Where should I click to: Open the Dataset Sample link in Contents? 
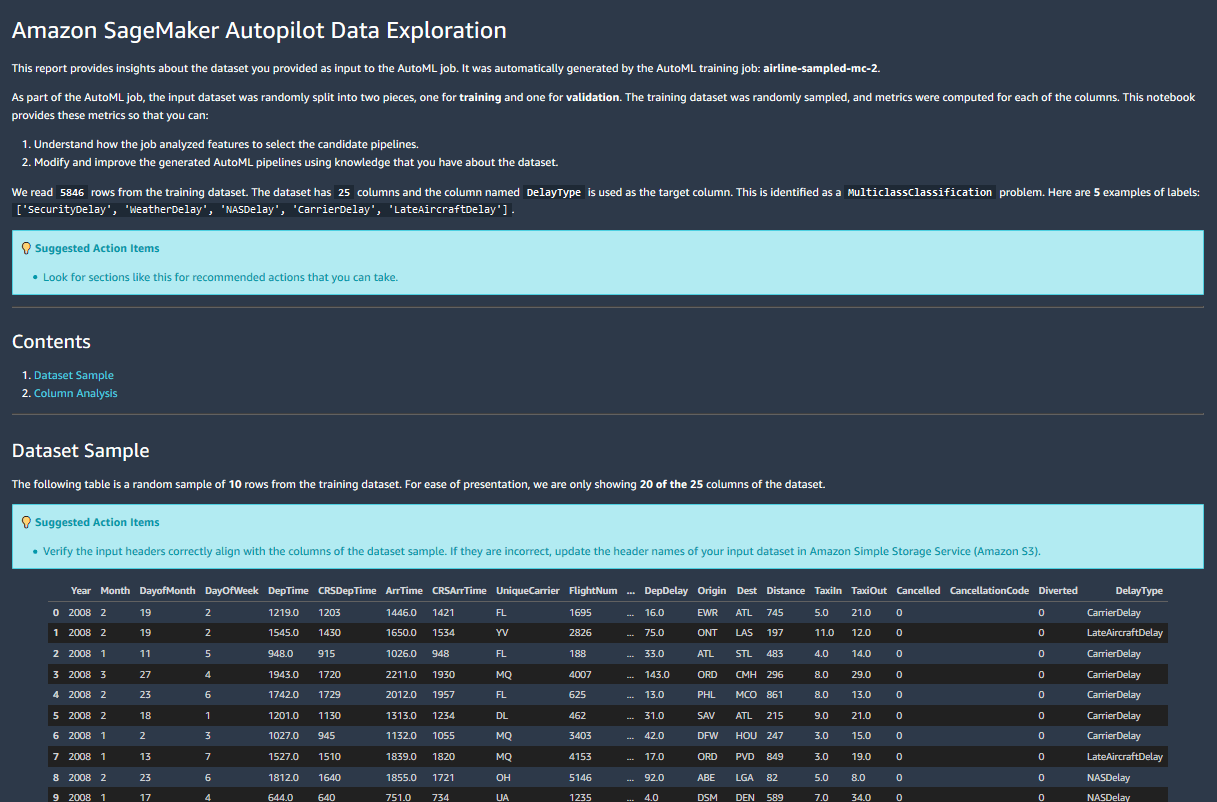click(75, 374)
